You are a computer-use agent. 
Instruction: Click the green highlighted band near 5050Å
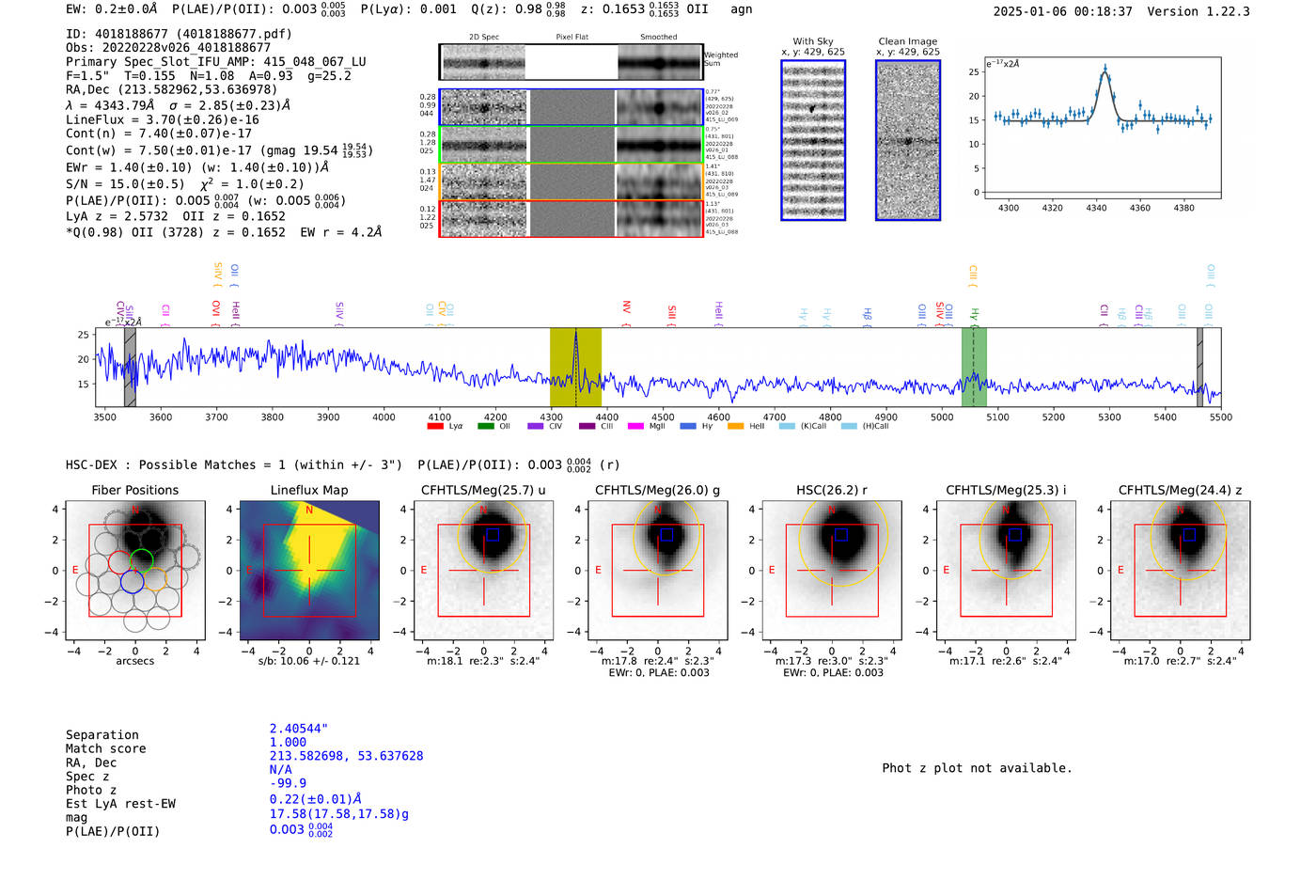point(974,368)
